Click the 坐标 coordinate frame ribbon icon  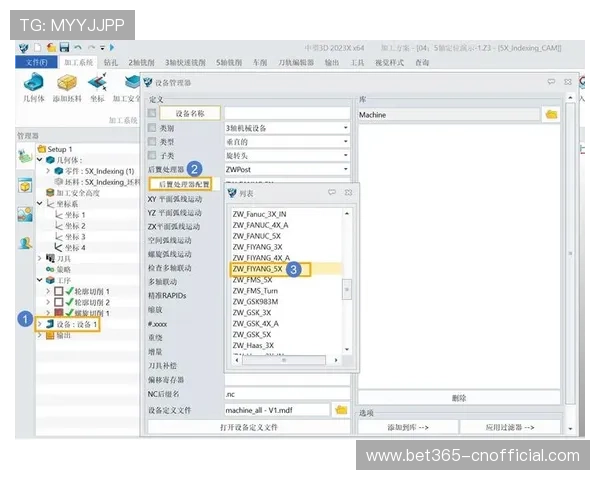coord(97,83)
